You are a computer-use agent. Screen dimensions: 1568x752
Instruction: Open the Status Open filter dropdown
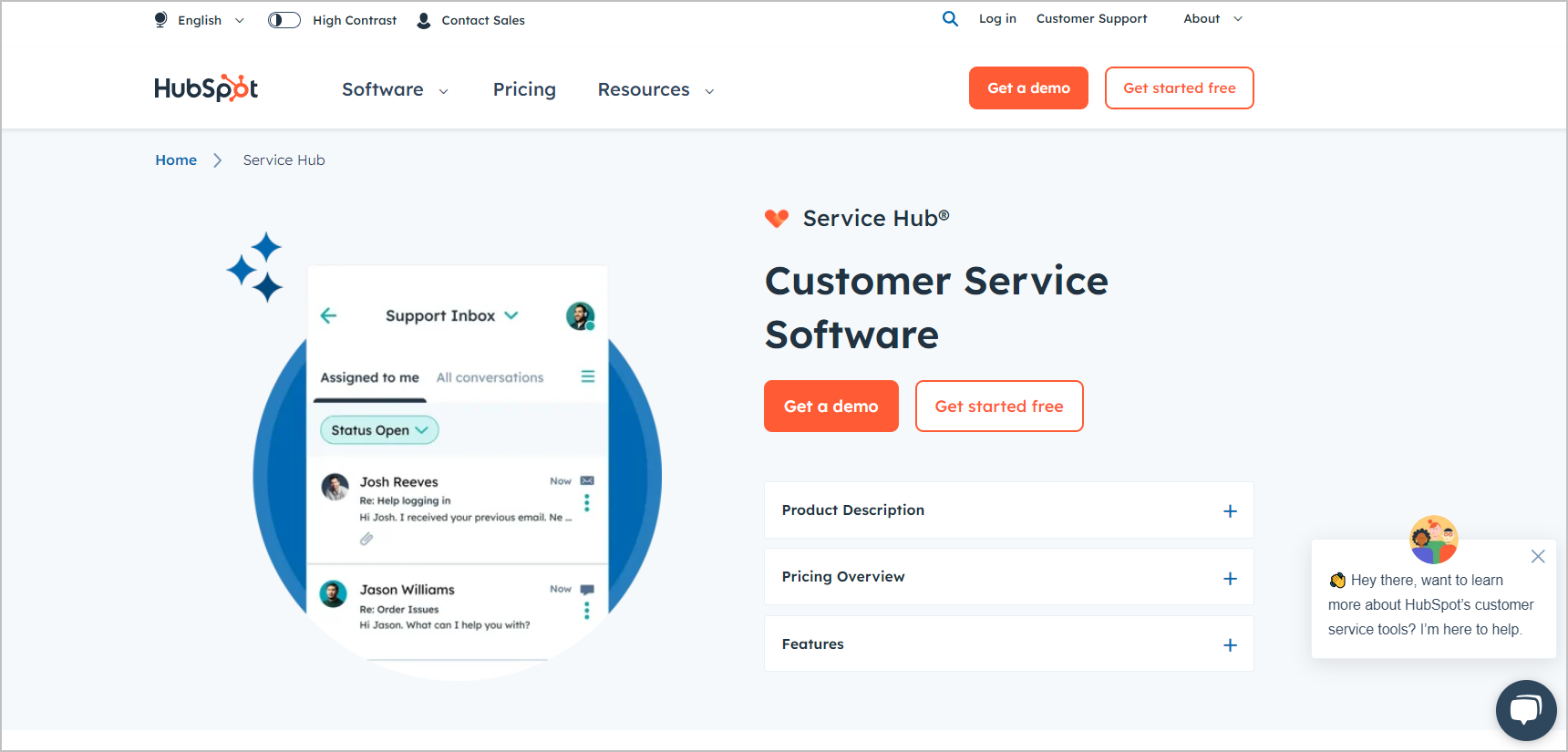pos(379,430)
